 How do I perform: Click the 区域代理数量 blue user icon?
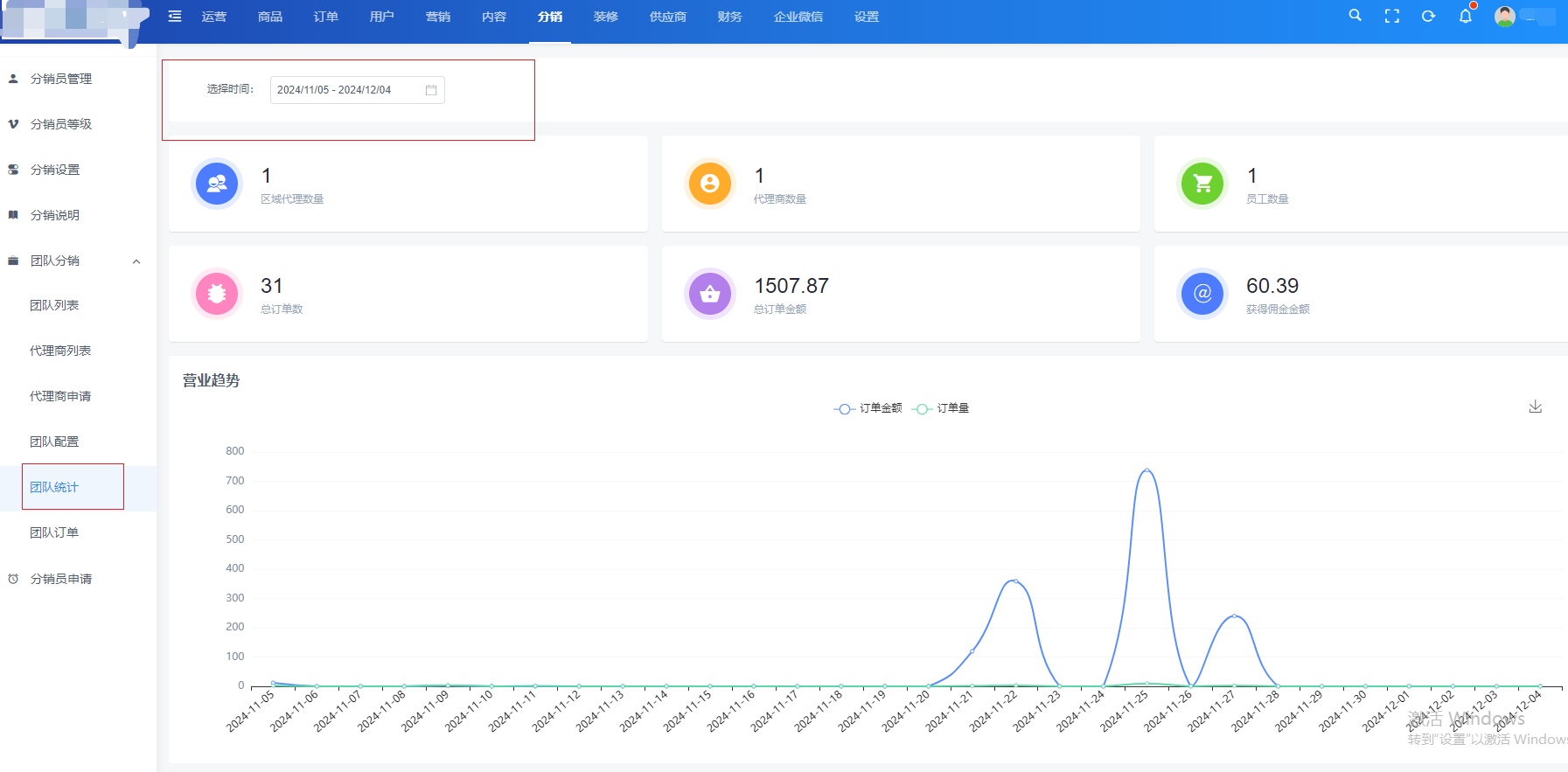(217, 184)
